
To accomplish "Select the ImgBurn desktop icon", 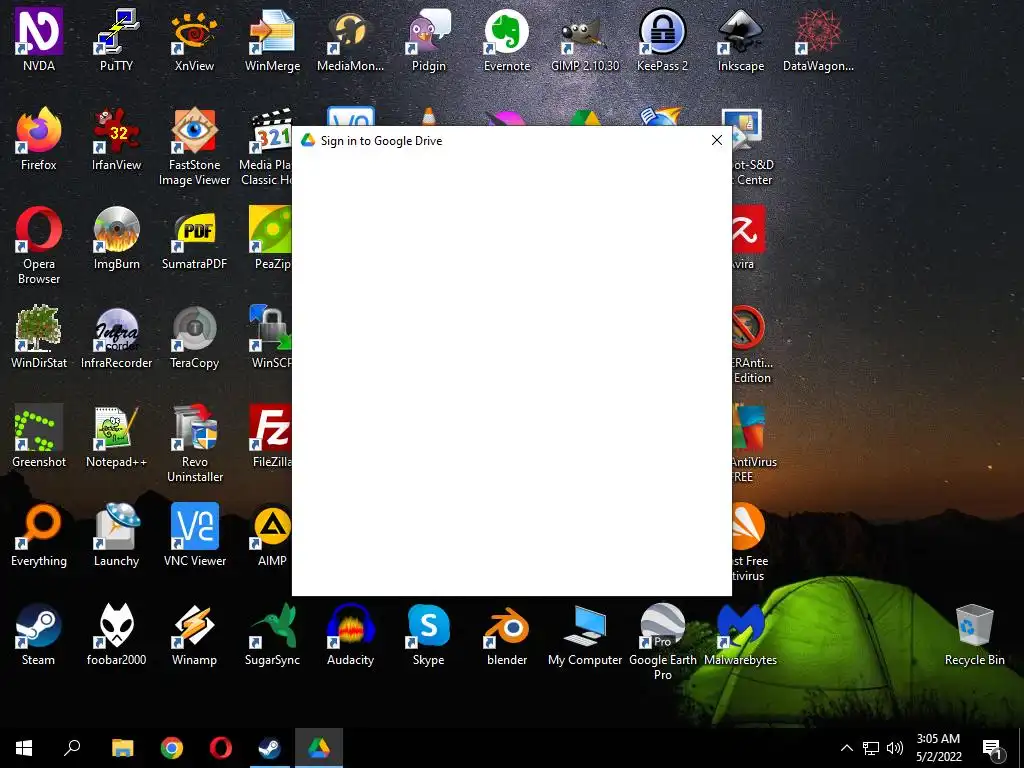I will [116, 238].
